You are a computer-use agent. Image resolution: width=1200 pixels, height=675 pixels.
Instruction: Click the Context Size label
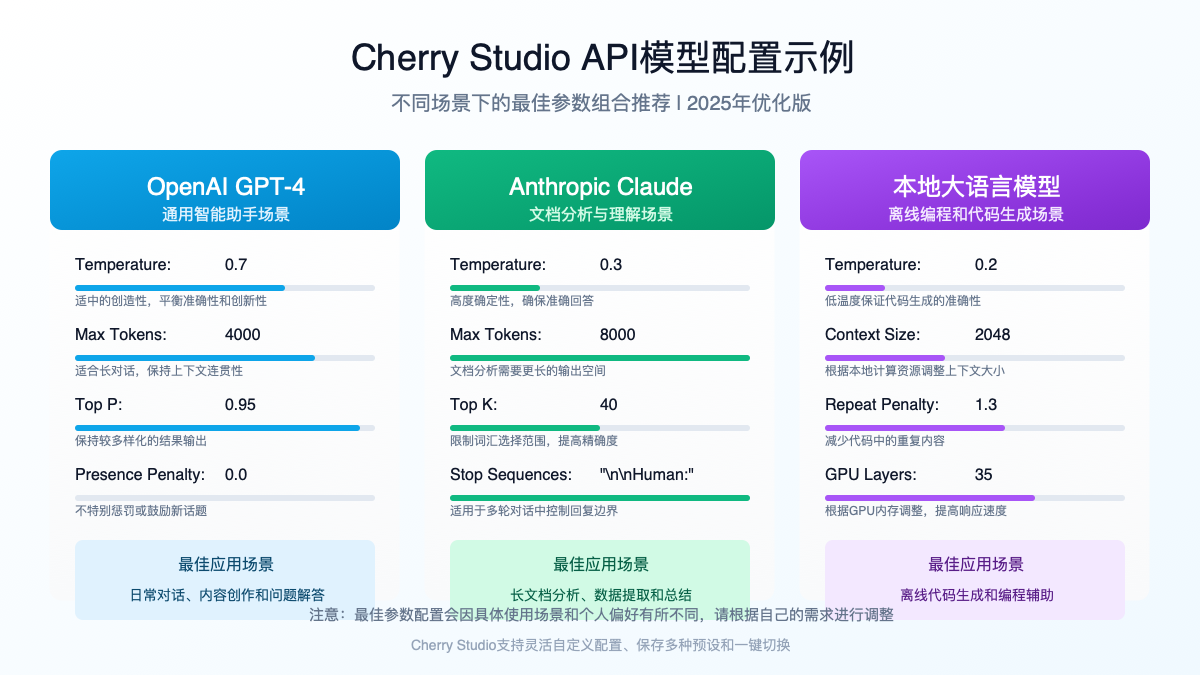point(873,335)
